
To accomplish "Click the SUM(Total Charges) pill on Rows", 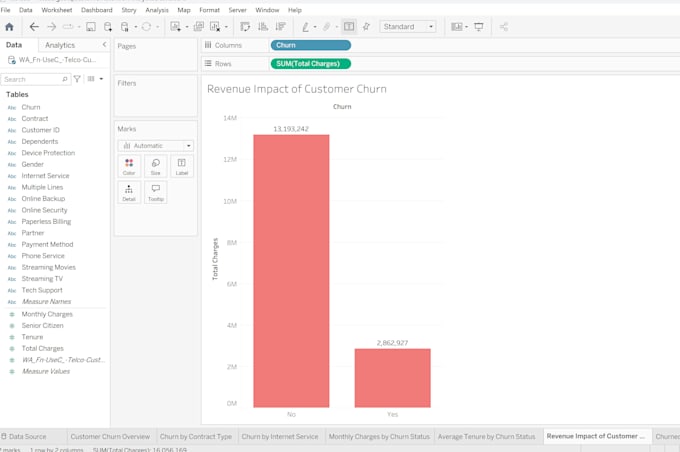I will point(311,64).
